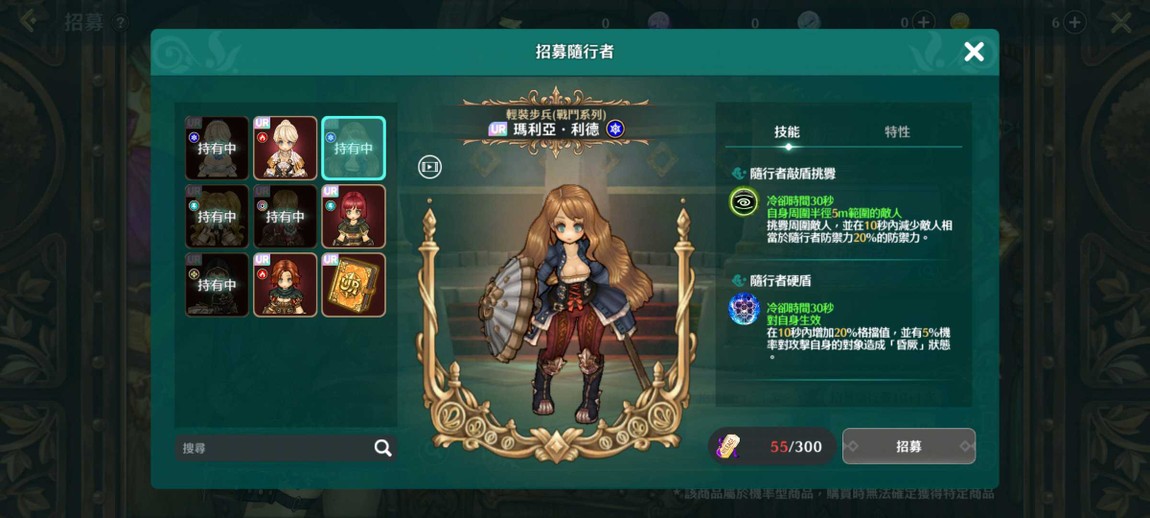This screenshot has height=518, width=1150.
Task: Click the search magnifier icon
Action: point(383,448)
